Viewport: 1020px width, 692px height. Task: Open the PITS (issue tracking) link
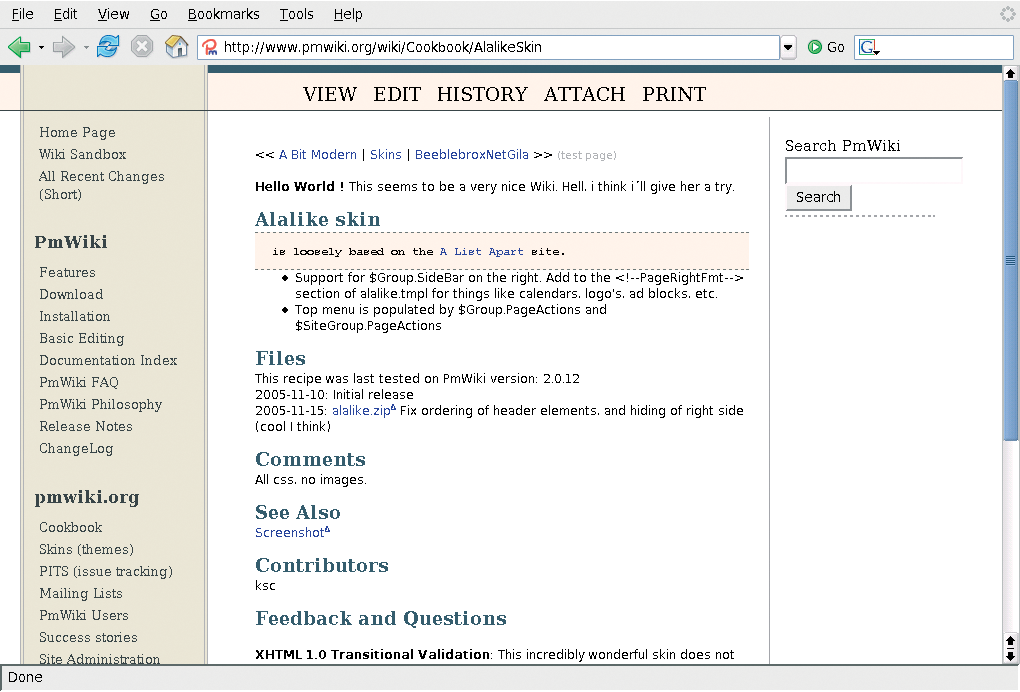(x=106, y=572)
